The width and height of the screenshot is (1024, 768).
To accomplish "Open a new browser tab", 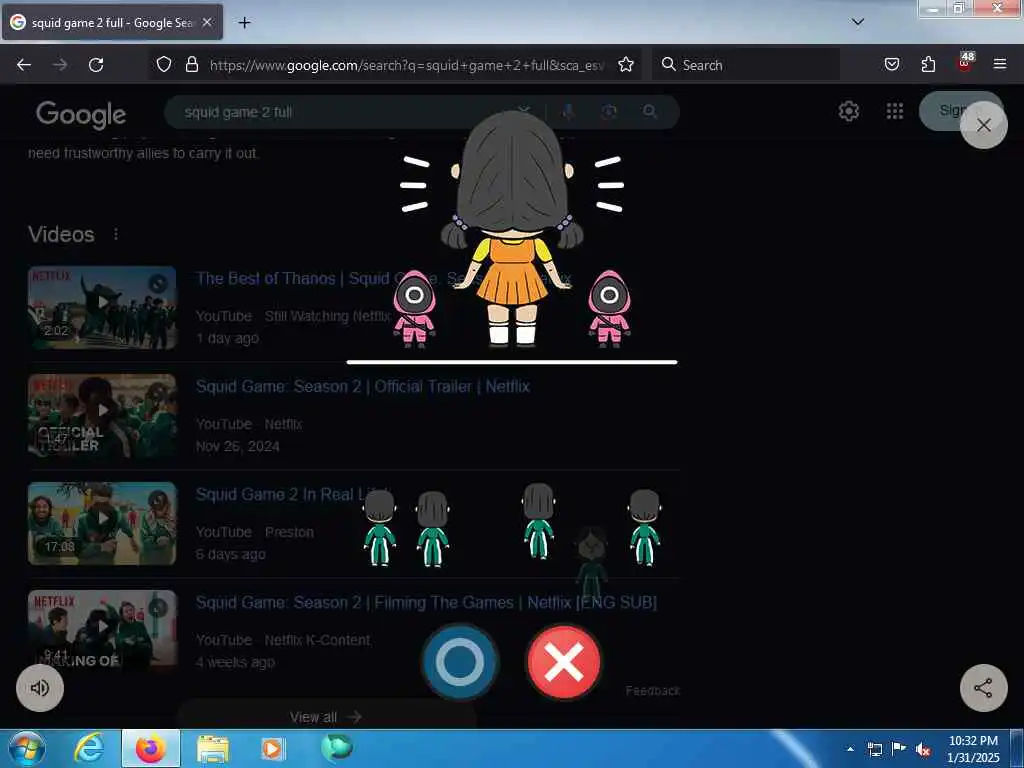I will point(244,23).
